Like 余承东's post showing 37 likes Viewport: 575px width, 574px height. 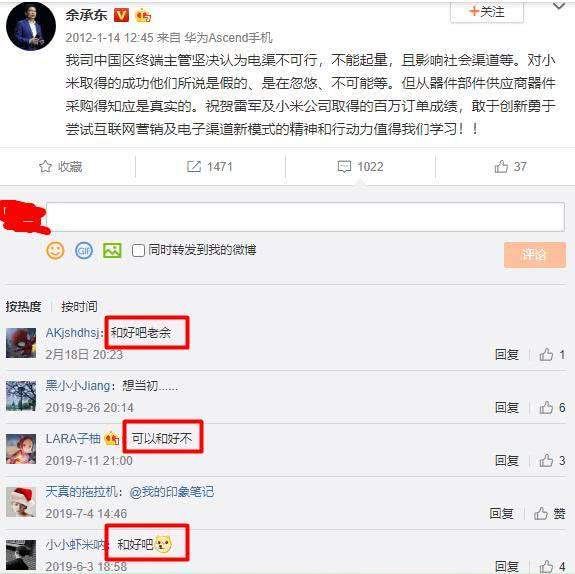click(x=510, y=167)
